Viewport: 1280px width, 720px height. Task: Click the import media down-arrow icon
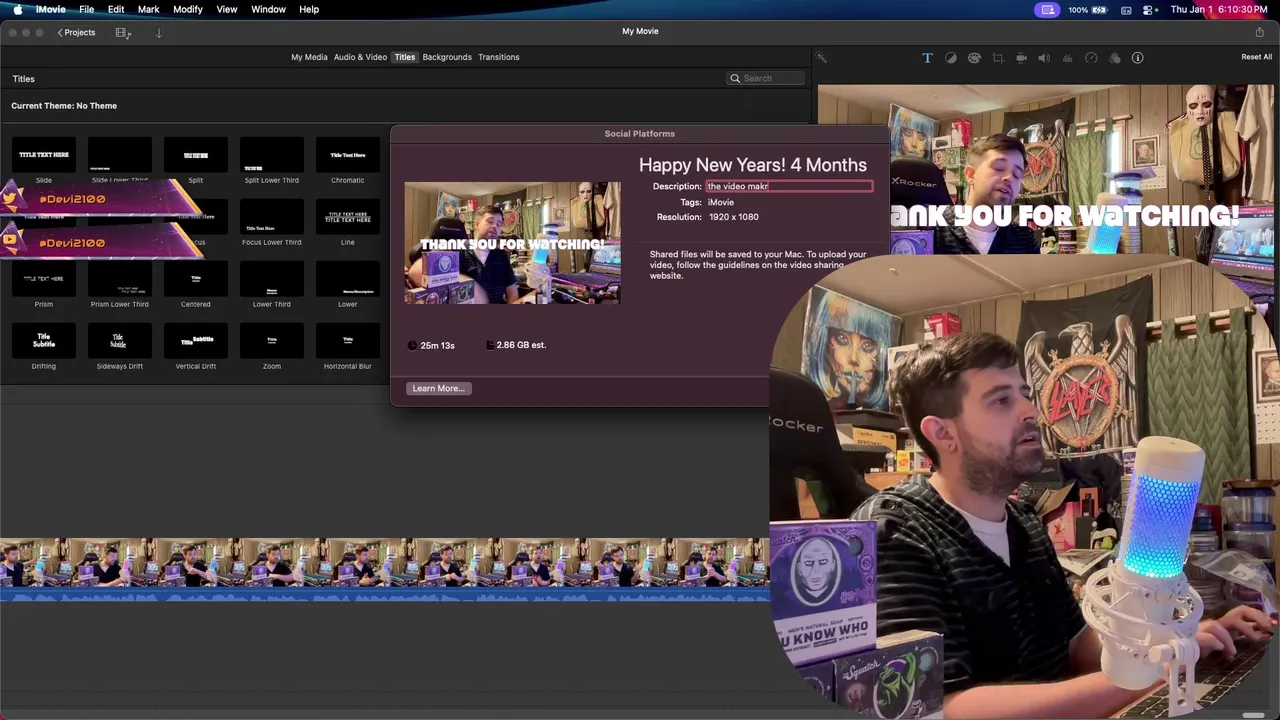click(158, 33)
